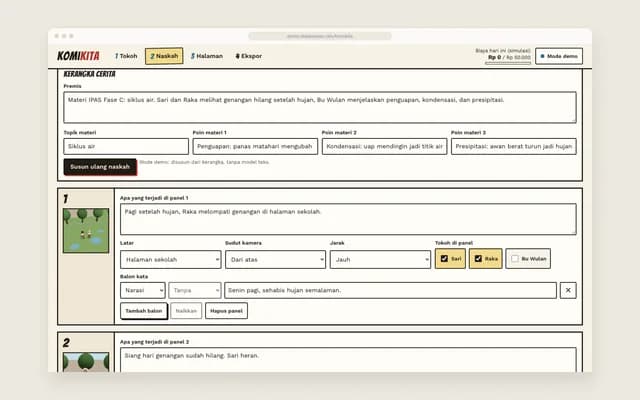Open the Ekspor tab
The height and width of the screenshot is (400, 640).
pos(249,56)
